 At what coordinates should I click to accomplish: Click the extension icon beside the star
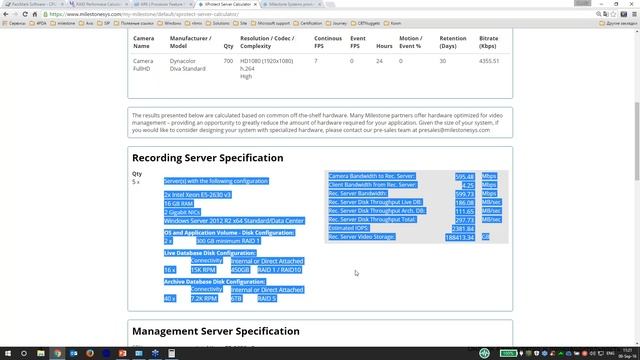(x=624, y=14)
